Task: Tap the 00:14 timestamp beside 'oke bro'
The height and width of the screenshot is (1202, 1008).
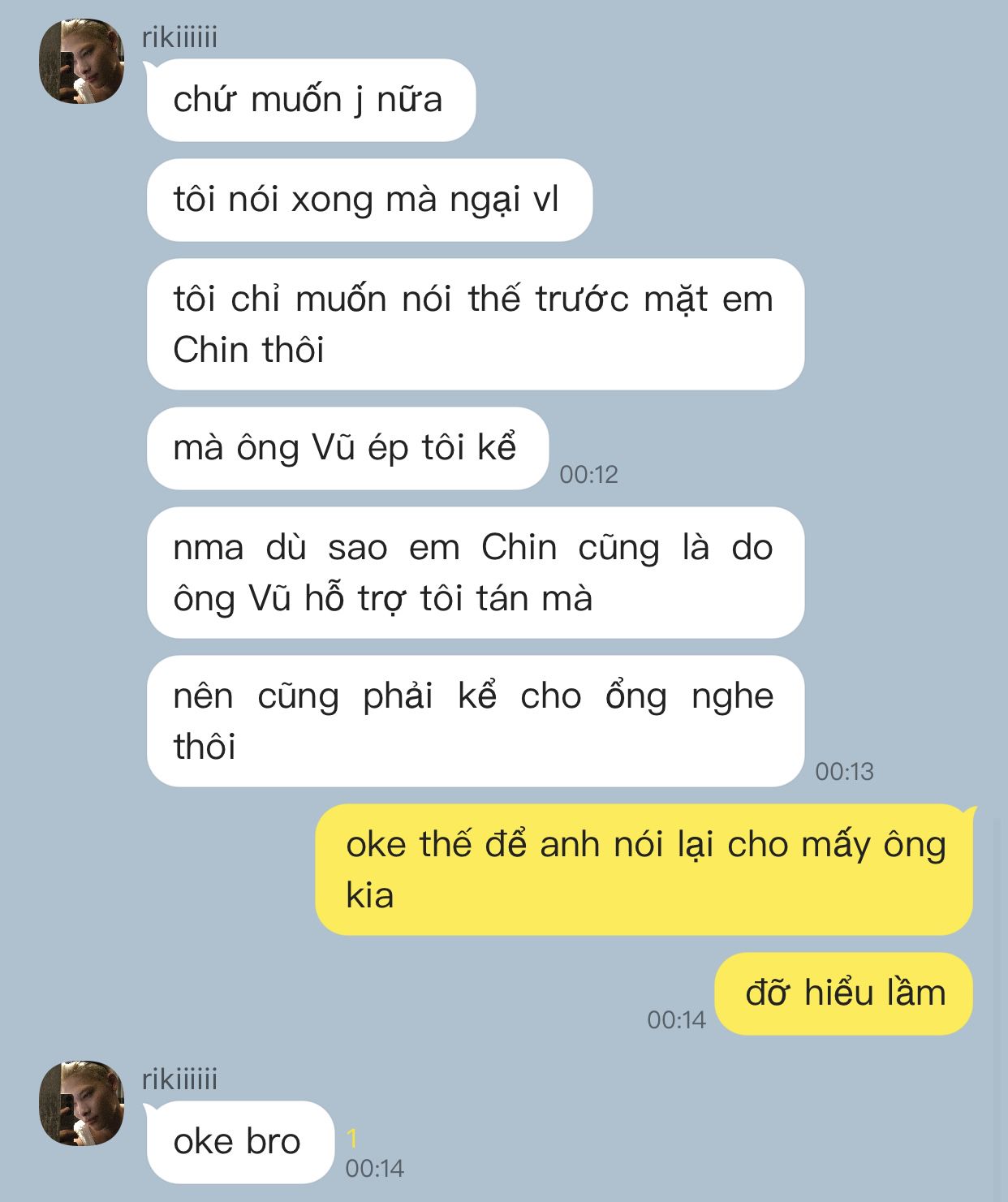Action: click(374, 1168)
